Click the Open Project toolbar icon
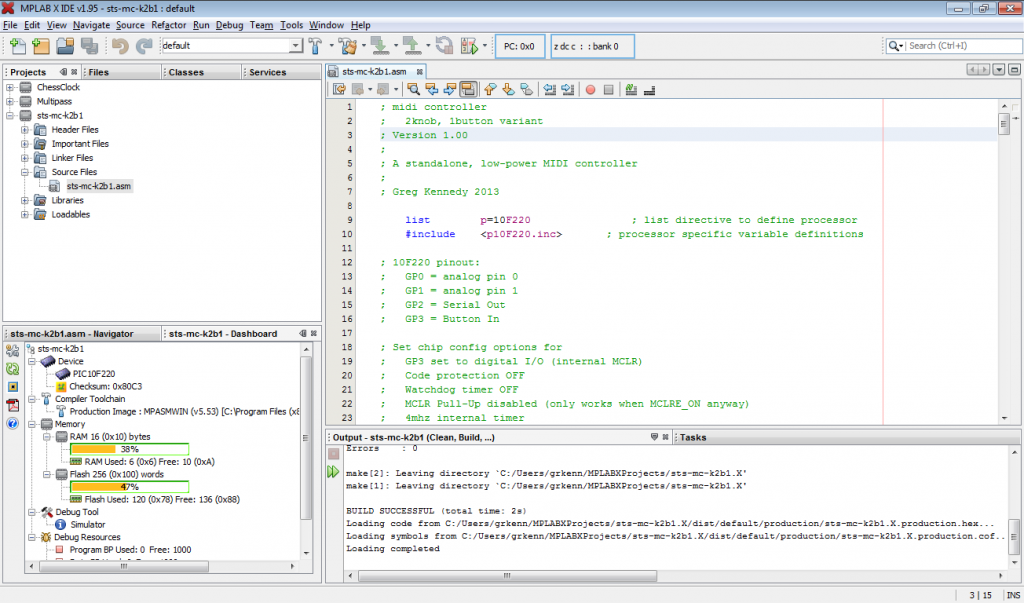This screenshot has height=603, width=1024. click(x=65, y=46)
